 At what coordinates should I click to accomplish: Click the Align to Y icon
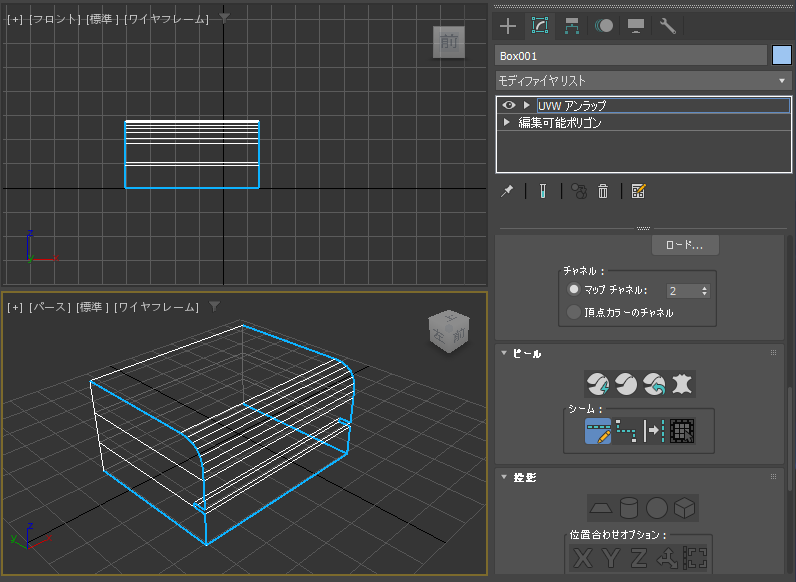[611, 558]
